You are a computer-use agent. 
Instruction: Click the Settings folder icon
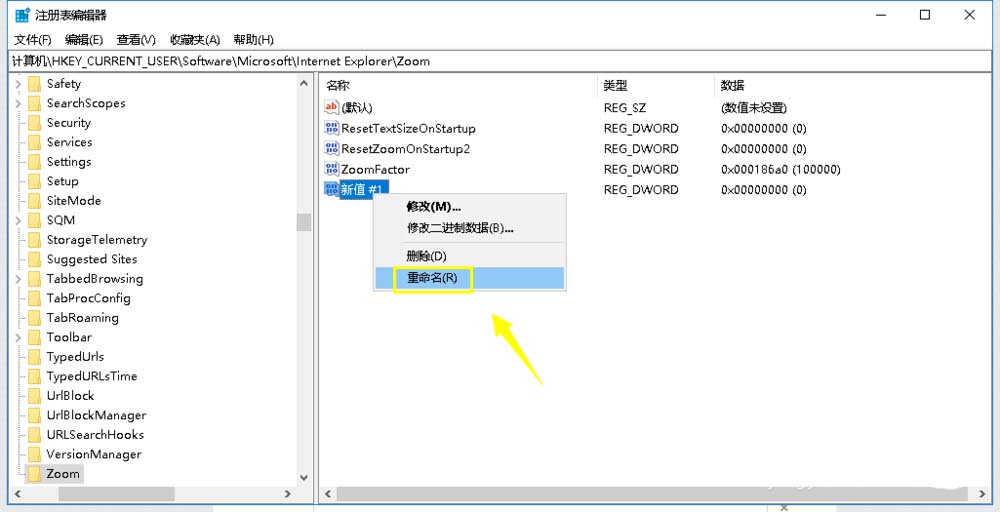(34, 161)
